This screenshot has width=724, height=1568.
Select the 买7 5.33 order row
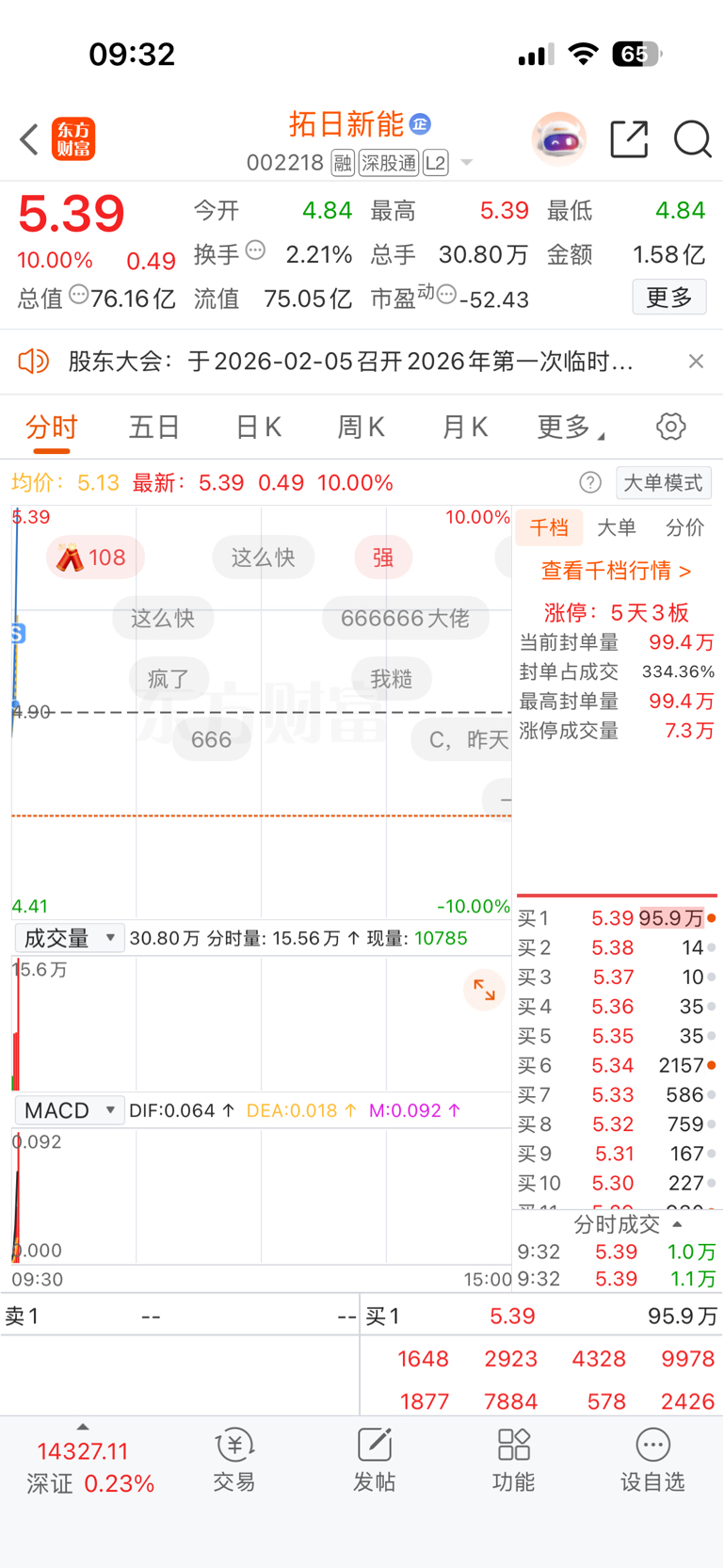[x=617, y=1094]
